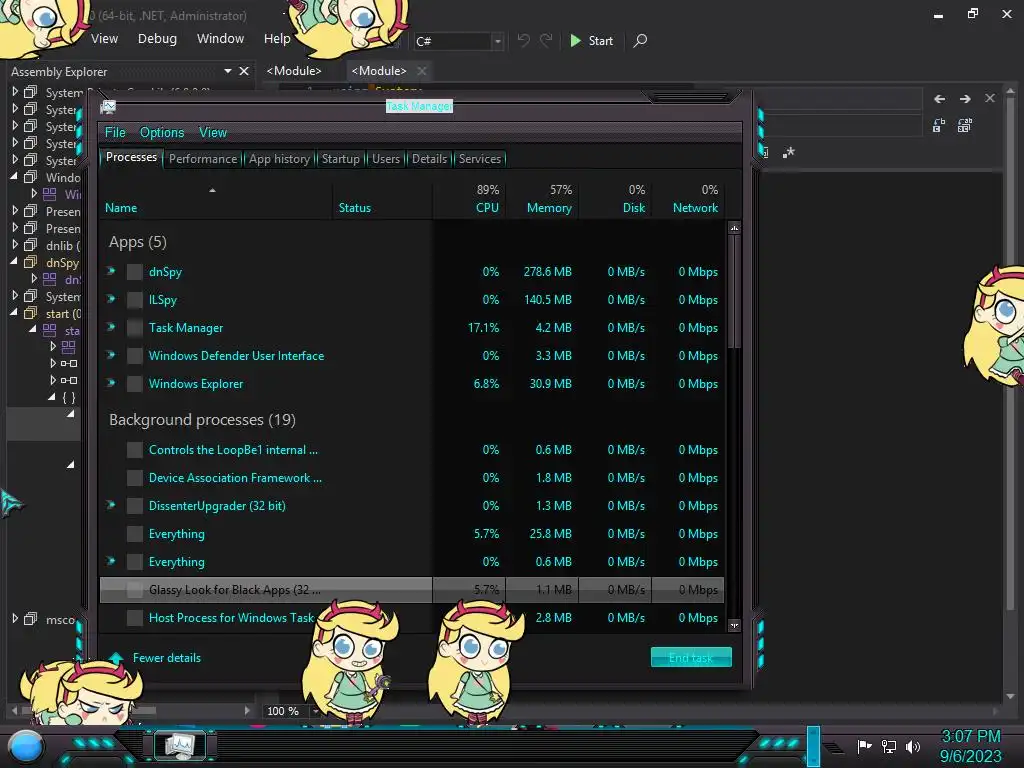Viewport: 1024px width, 768px height.
Task: Open the C# language dropdown
Action: [x=498, y=41]
